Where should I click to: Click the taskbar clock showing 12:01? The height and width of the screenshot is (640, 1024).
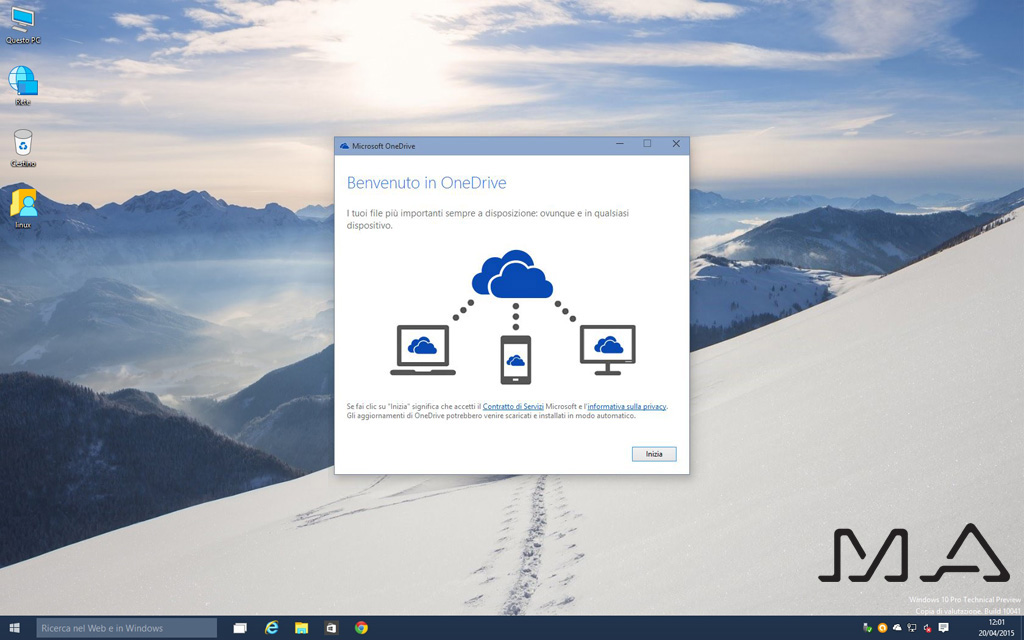click(996, 628)
